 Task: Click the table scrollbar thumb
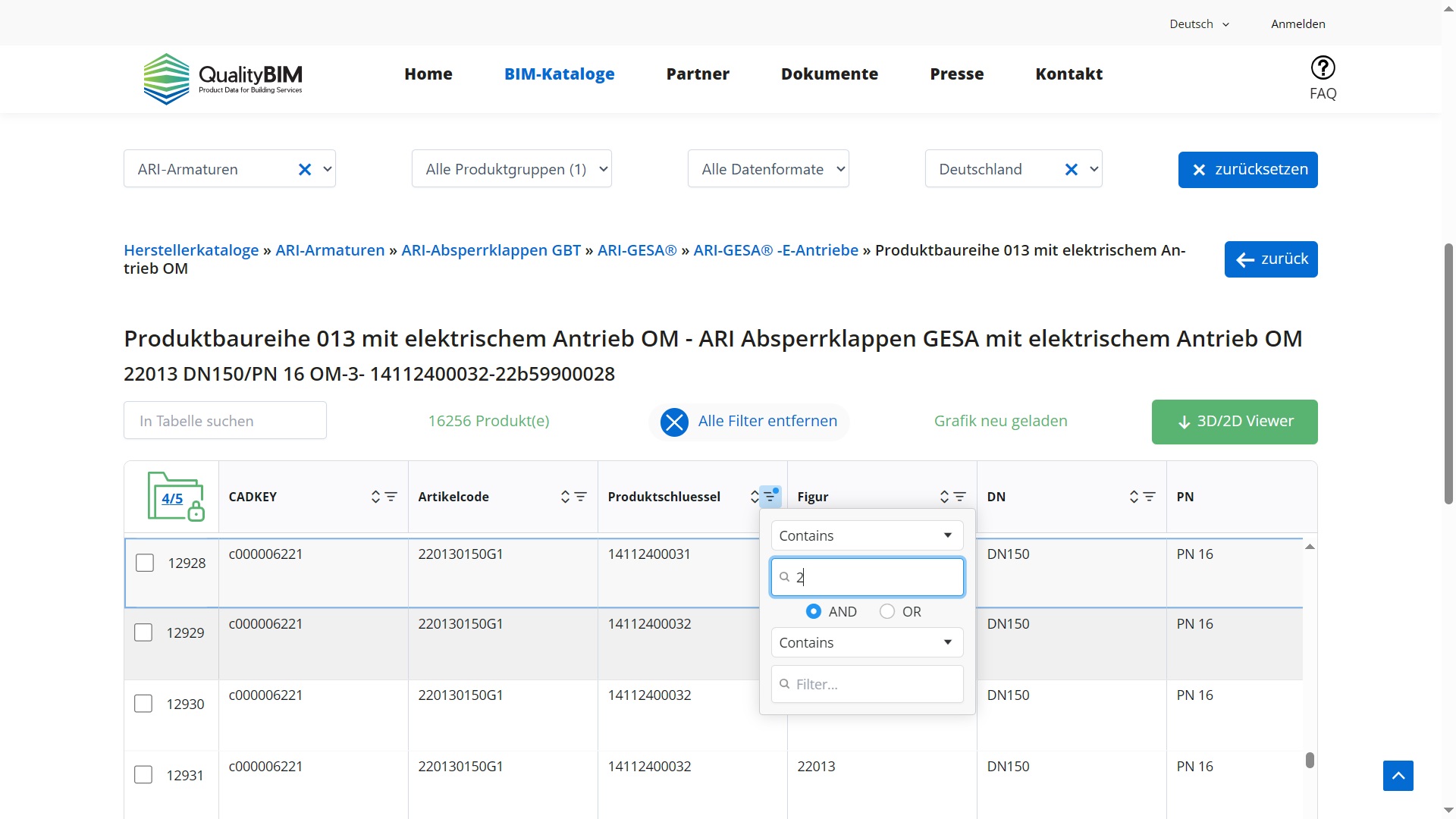pyautogui.click(x=1310, y=760)
